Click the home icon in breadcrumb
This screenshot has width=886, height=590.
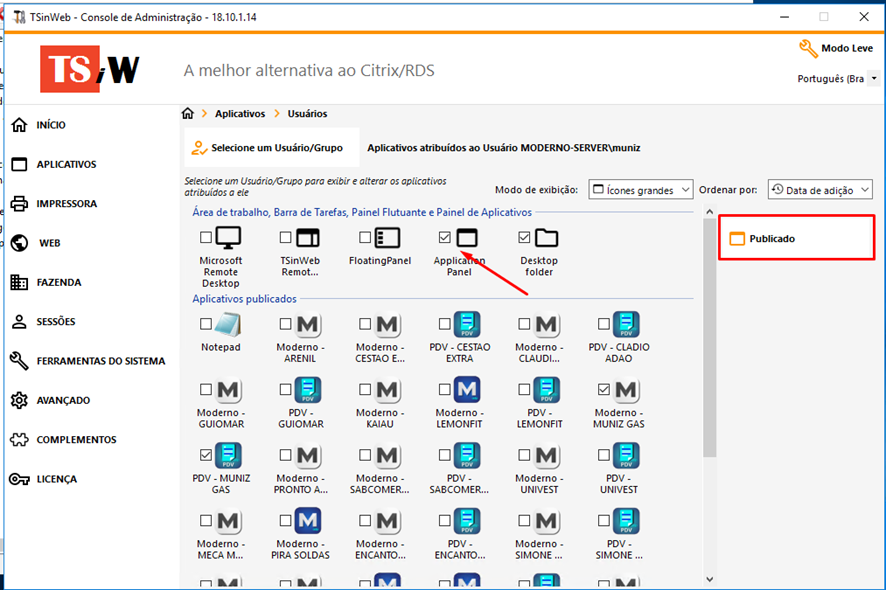click(x=187, y=114)
